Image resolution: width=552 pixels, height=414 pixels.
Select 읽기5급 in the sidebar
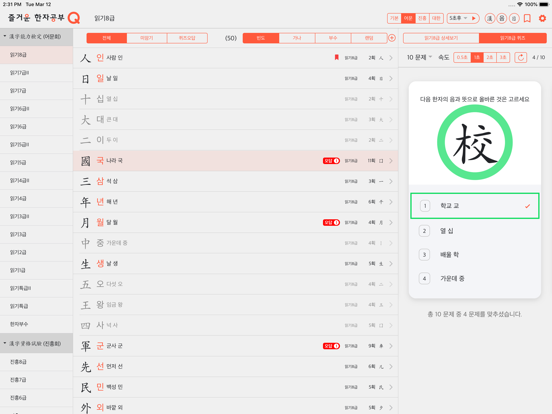tap(36, 163)
